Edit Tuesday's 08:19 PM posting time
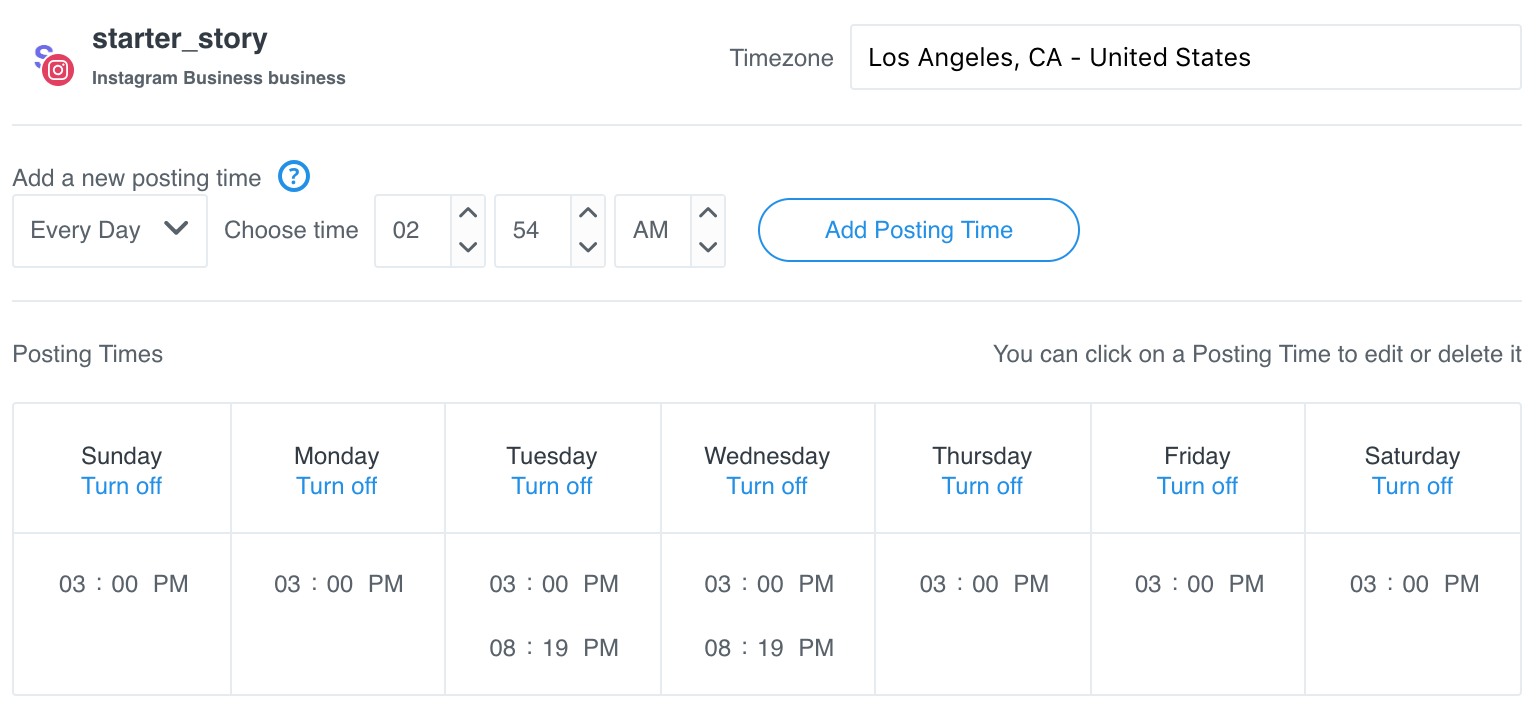The height and width of the screenshot is (708, 1536). [x=553, y=648]
